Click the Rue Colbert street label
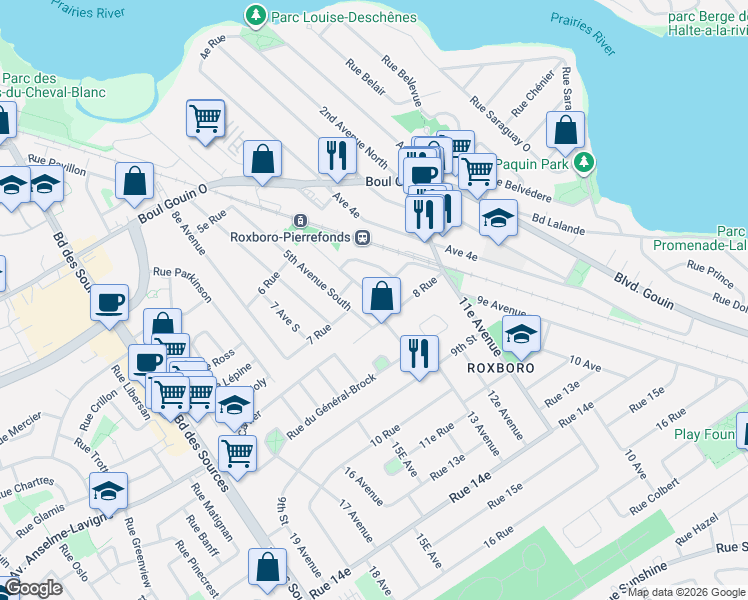Screen dimensions: 748x600 654,497
